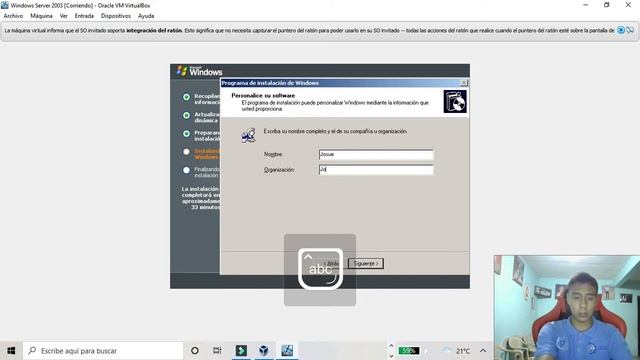Screen dimensions: 640x360
Task: Open the VirtualBox cube icon on taskbar
Action: point(264,351)
